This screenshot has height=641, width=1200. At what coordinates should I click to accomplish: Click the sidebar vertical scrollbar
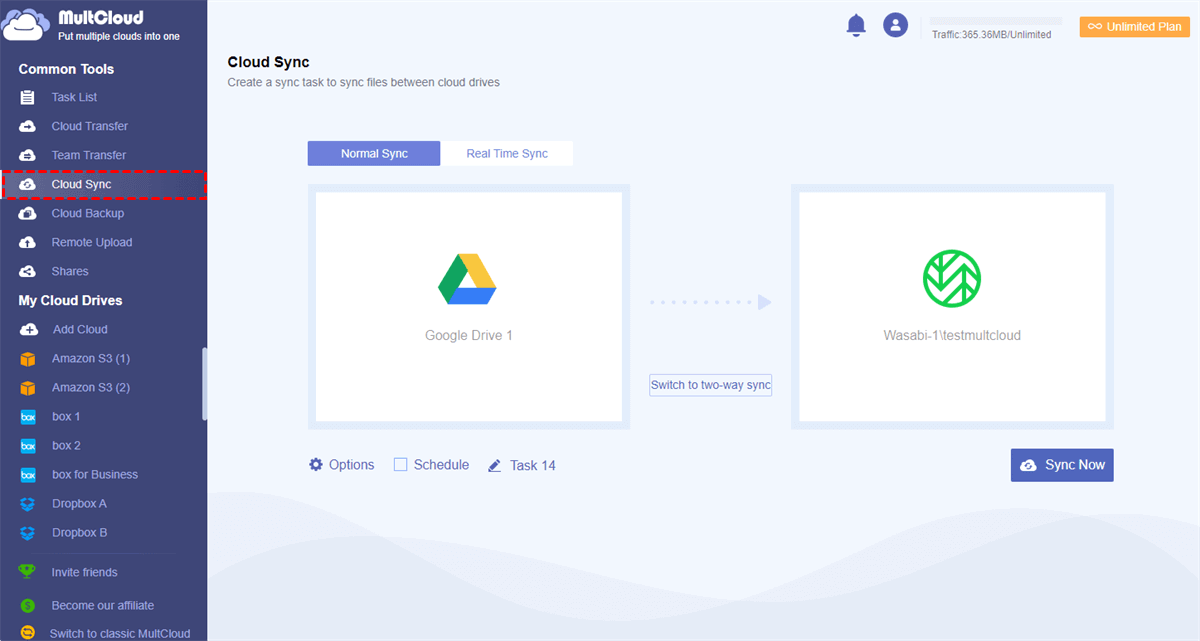point(204,383)
